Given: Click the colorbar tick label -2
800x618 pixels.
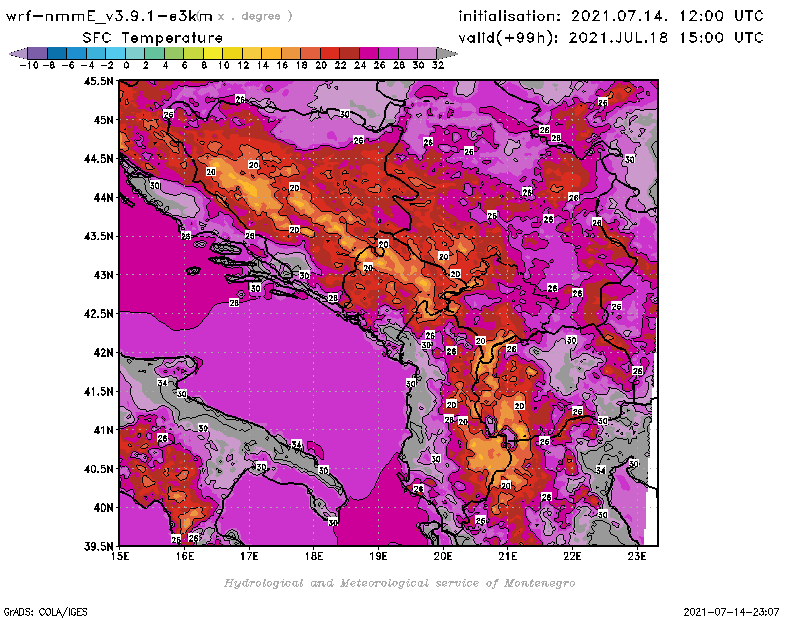Looking at the screenshot, I should 107,65.
